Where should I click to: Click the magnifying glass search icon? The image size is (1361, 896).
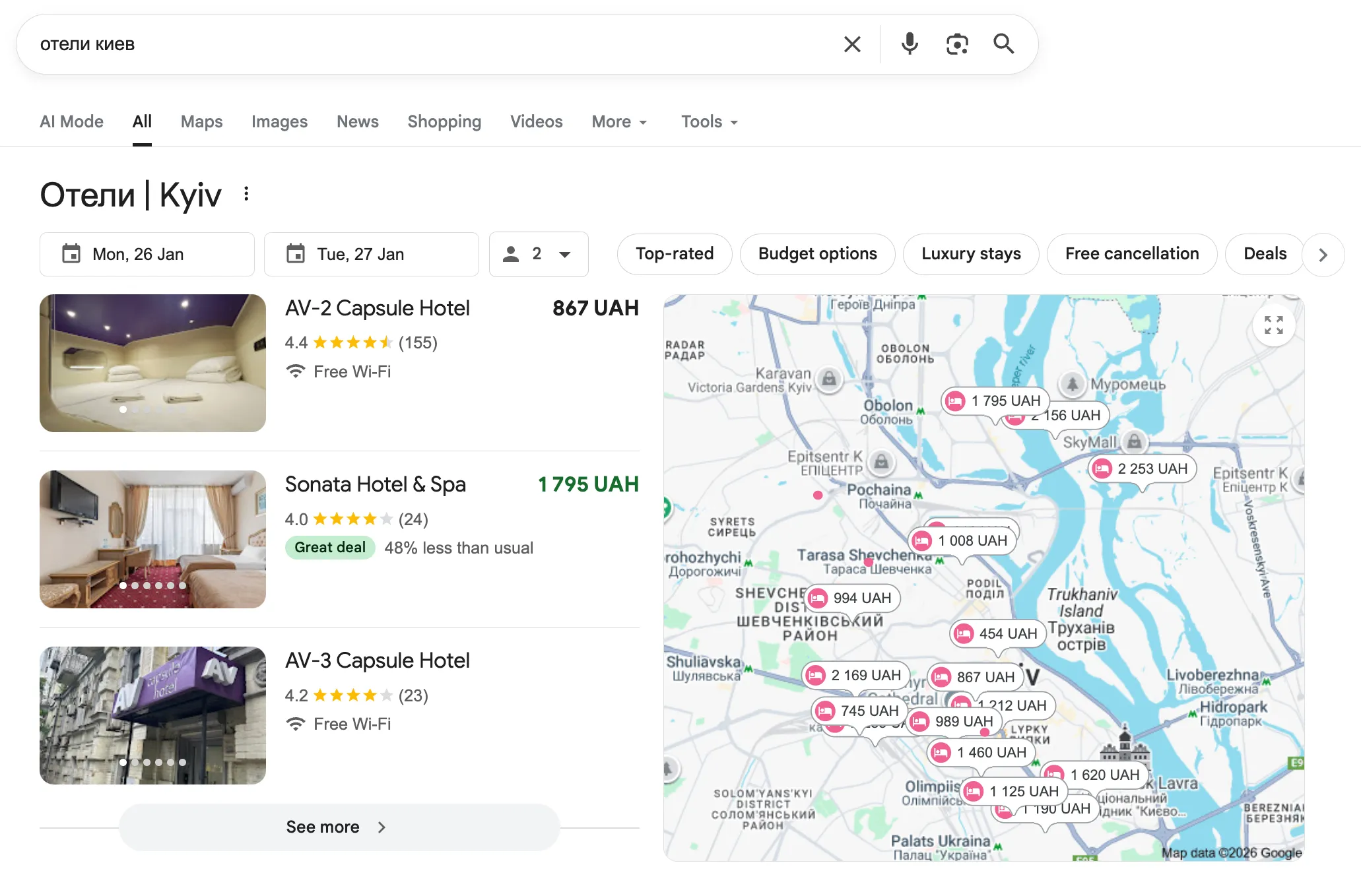pos(1003,44)
